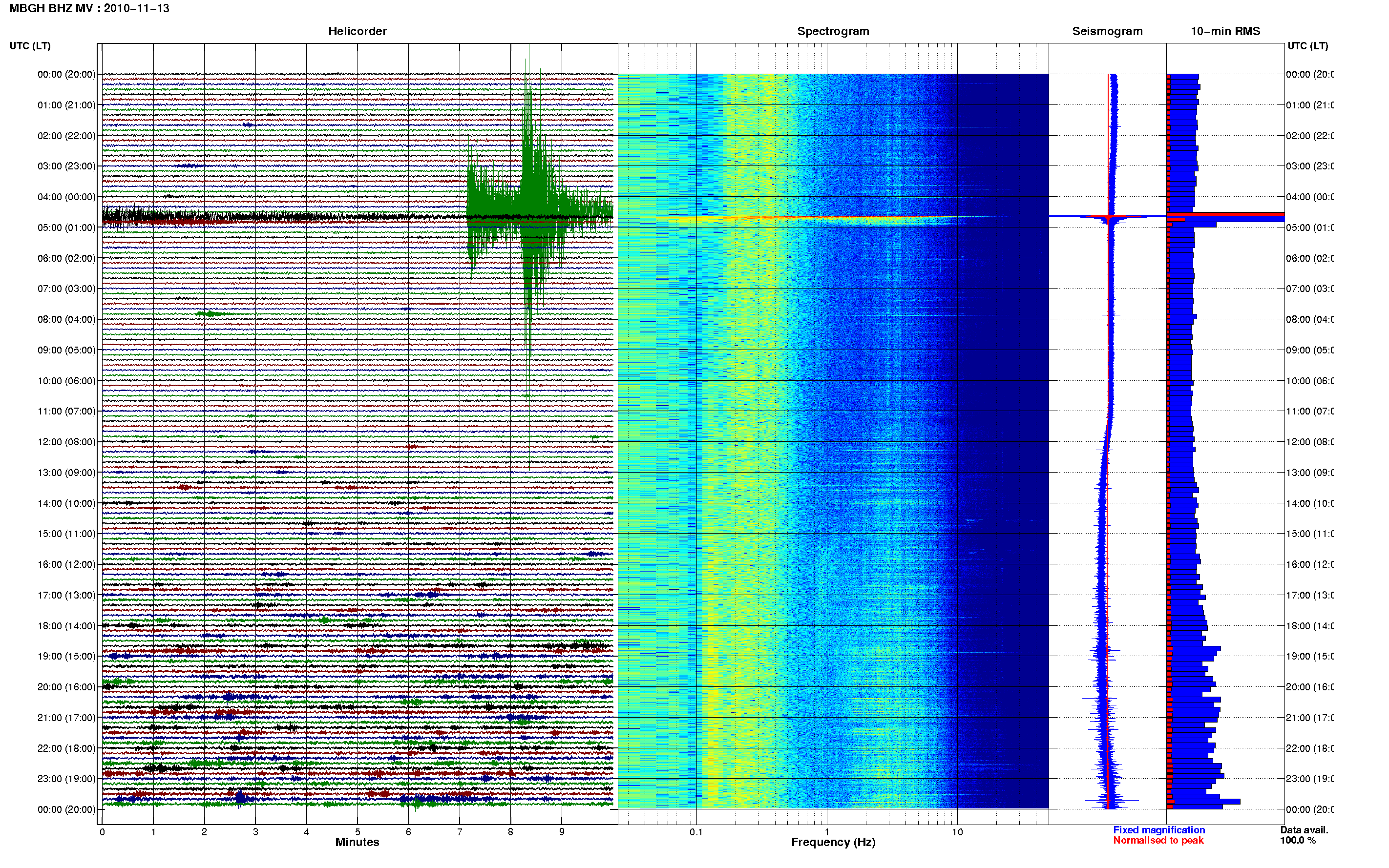This screenshot has width=1389, height=868.
Task: Click the left time label '21:00 (17:00)'
Action: click(66, 718)
